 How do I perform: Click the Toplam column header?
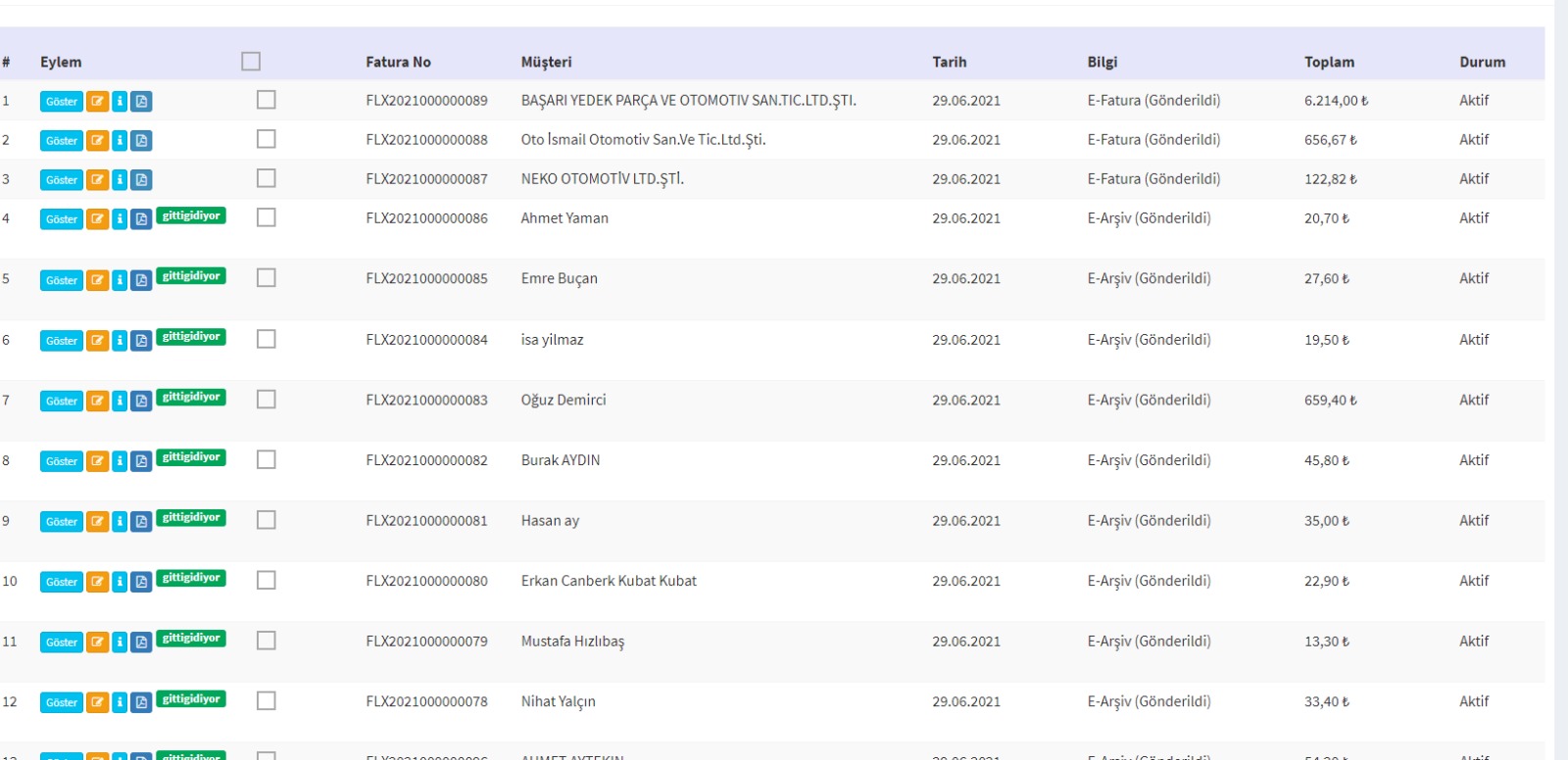(1329, 62)
